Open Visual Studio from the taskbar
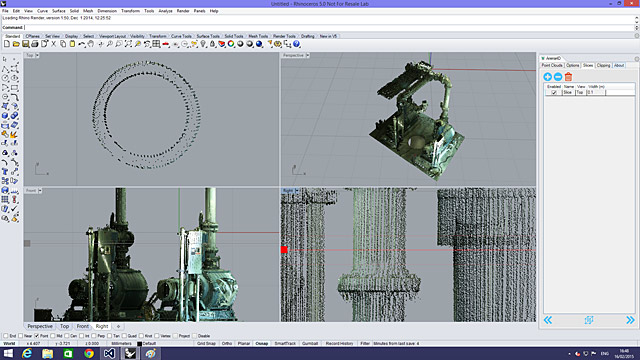640x360 pixels. (109, 353)
